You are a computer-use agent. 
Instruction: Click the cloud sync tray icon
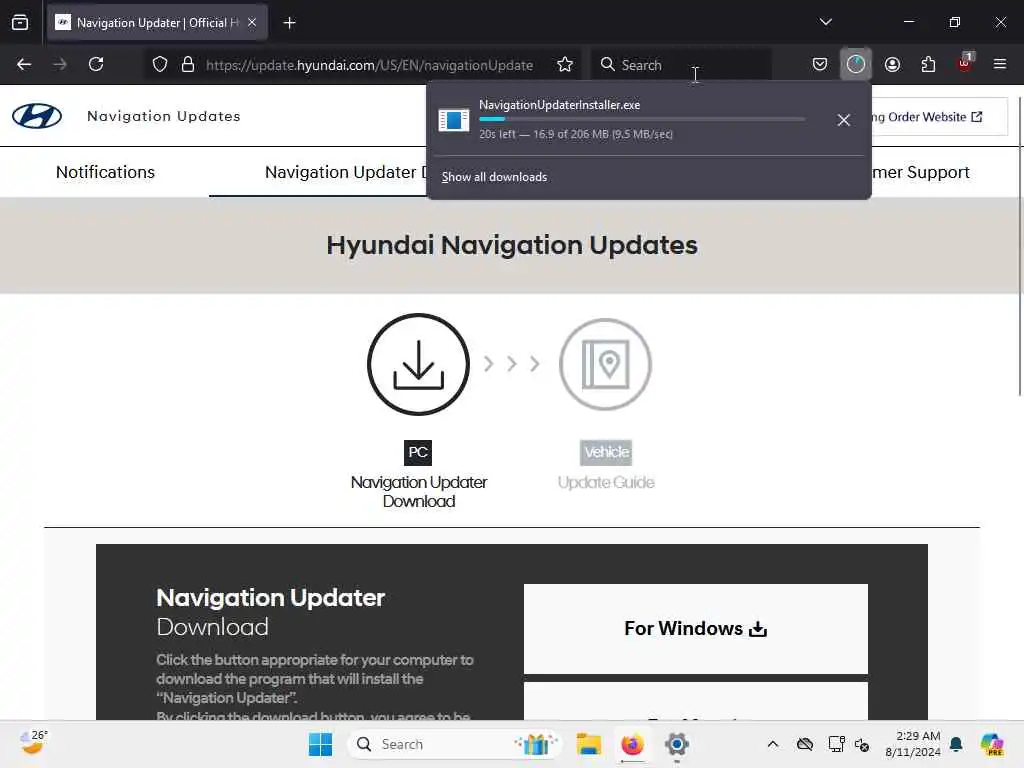pos(805,744)
